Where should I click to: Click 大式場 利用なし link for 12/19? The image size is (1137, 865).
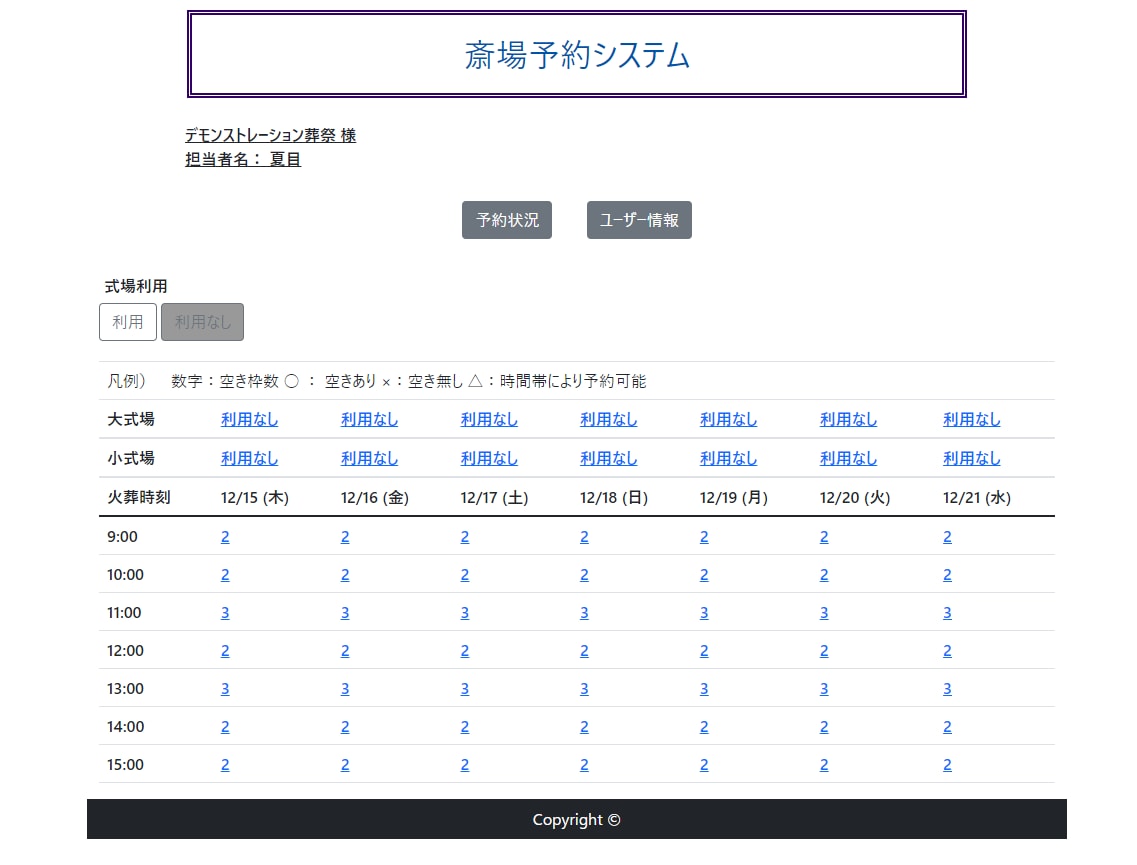click(x=728, y=419)
